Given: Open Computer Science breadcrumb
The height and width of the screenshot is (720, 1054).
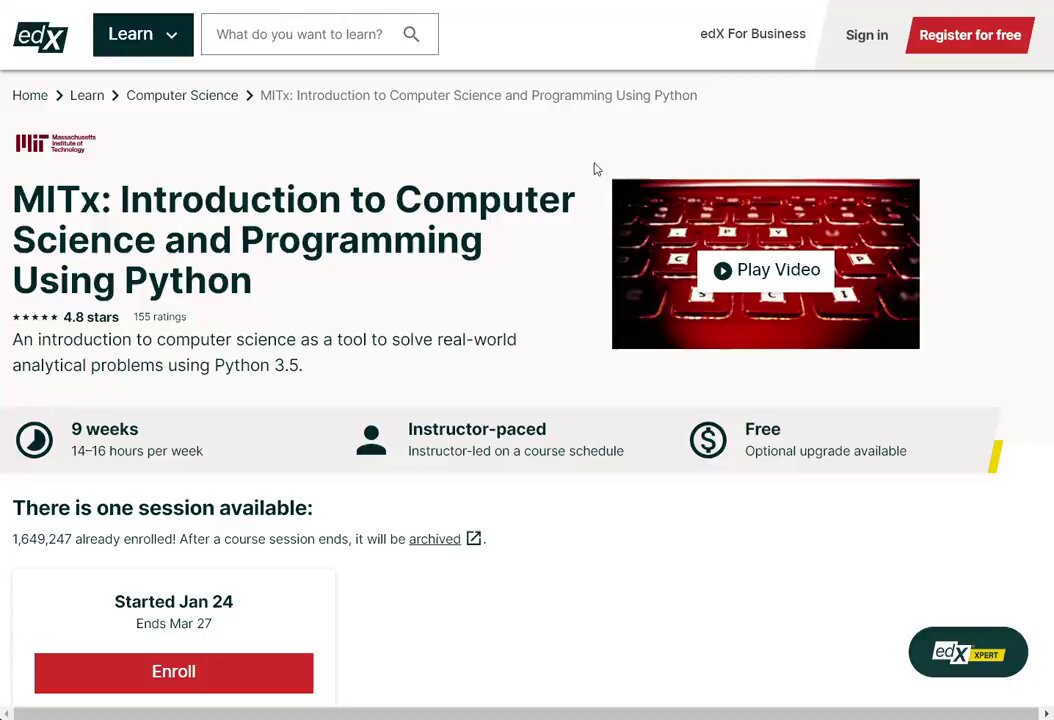Looking at the screenshot, I should pyautogui.click(x=182, y=95).
